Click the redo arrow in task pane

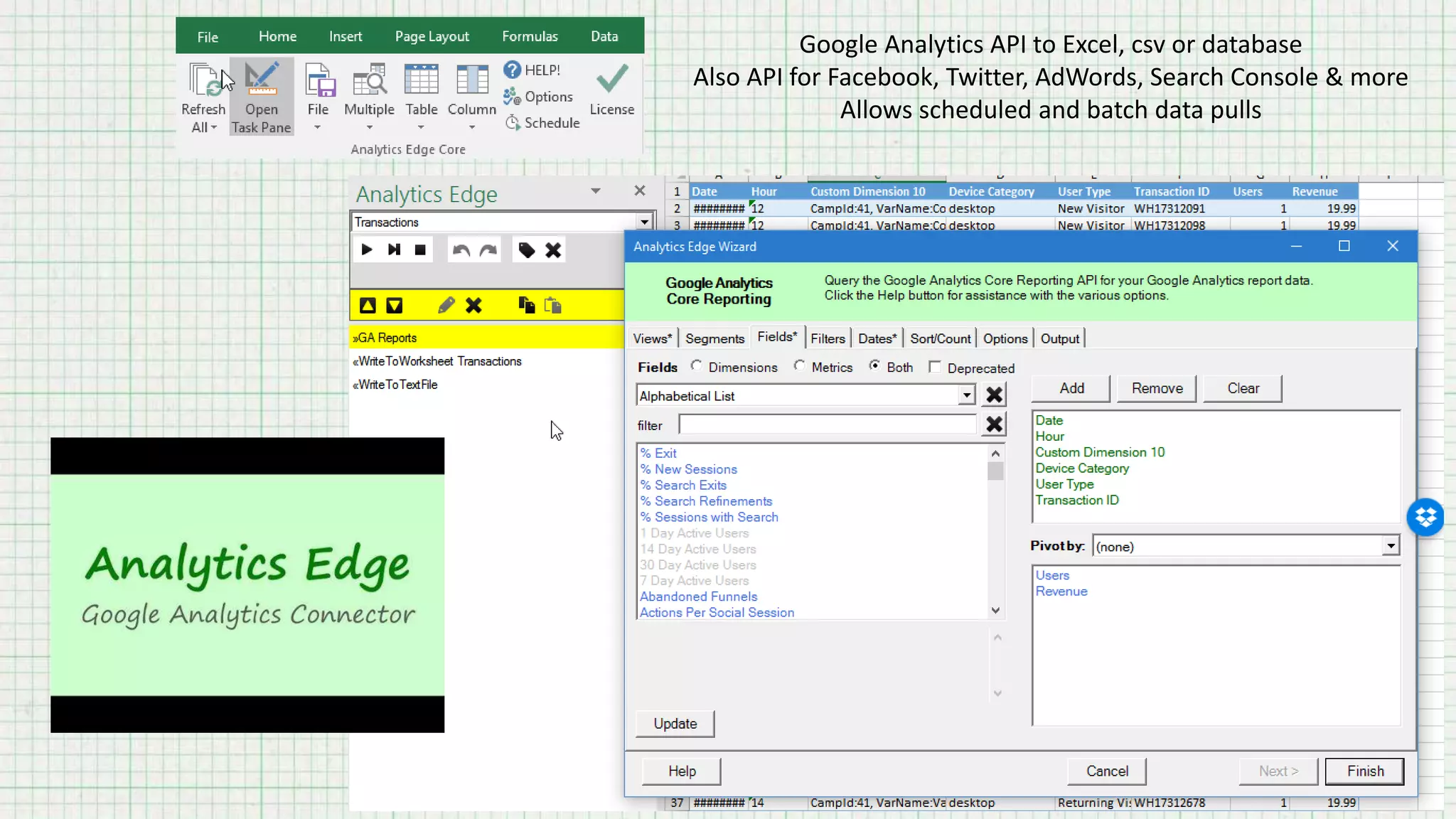pyautogui.click(x=488, y=250)
